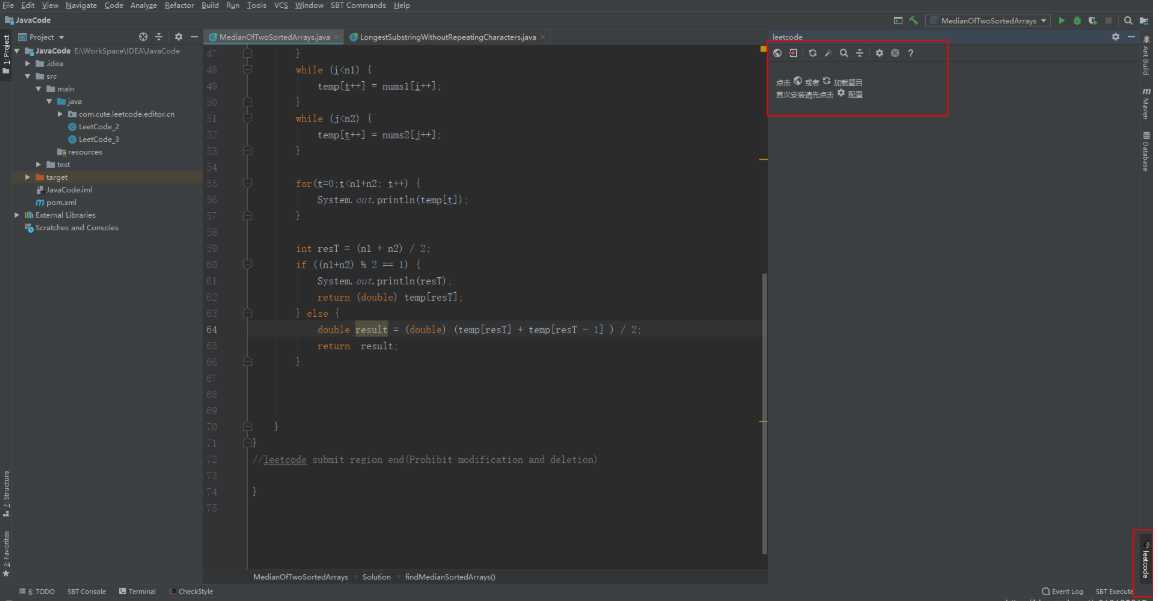The height and width of the screenshot is (601, 1158).
Task: Expand the .idea folder
Action: [x=28, y=63]
